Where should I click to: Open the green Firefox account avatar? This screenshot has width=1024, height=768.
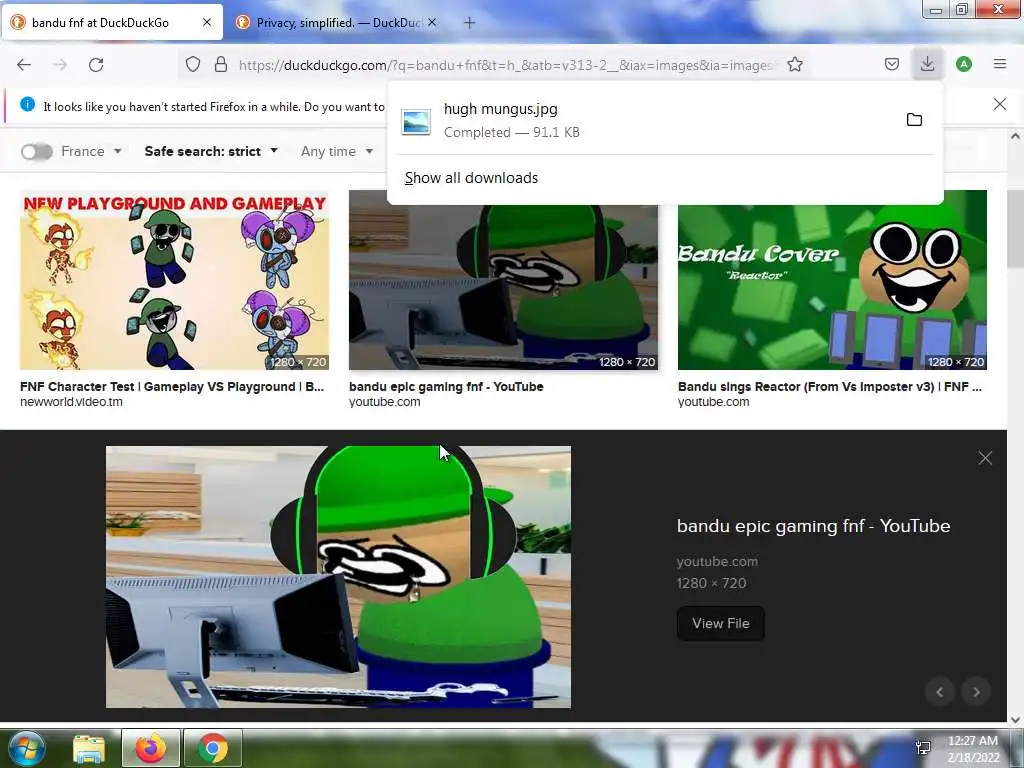(x=963, y=64)
